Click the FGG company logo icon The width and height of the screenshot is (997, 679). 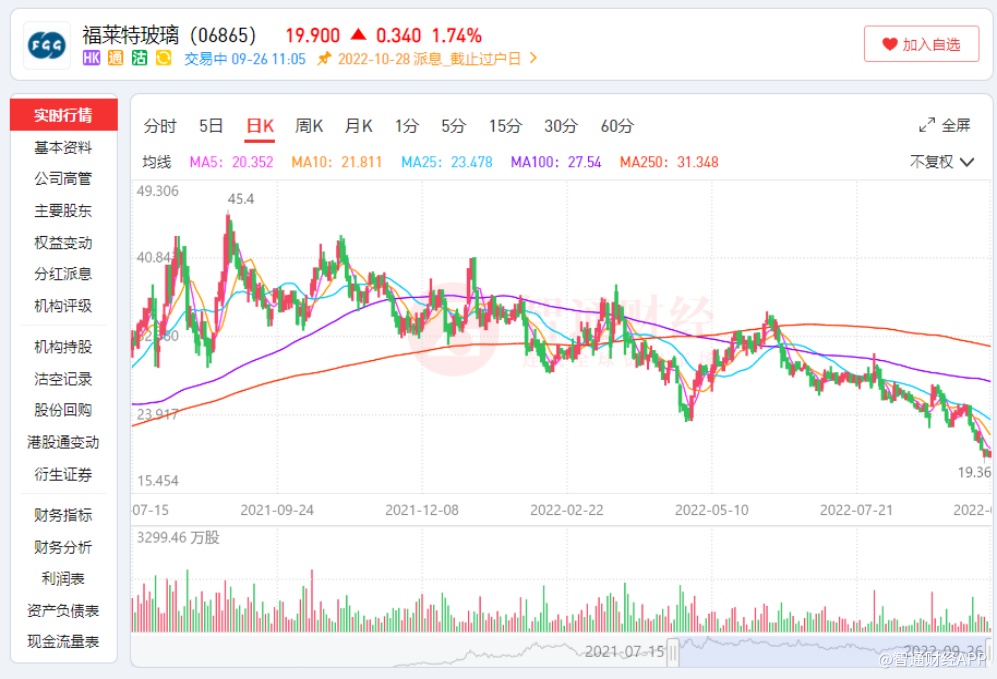pyautogui.click(x=47, y=45)
